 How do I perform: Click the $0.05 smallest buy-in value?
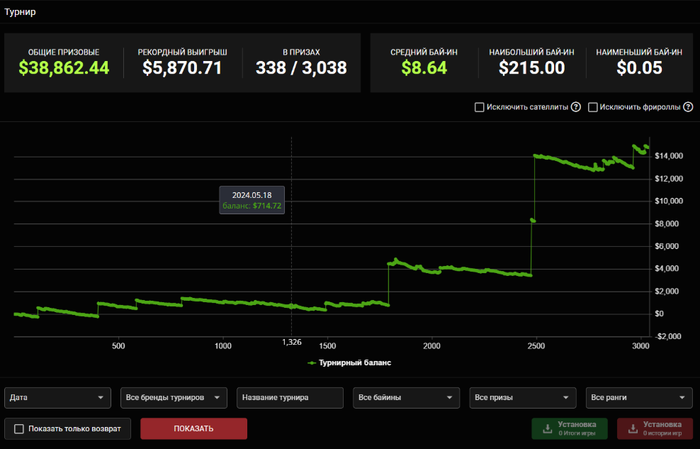pyautogui.click(x=639, y=68)
